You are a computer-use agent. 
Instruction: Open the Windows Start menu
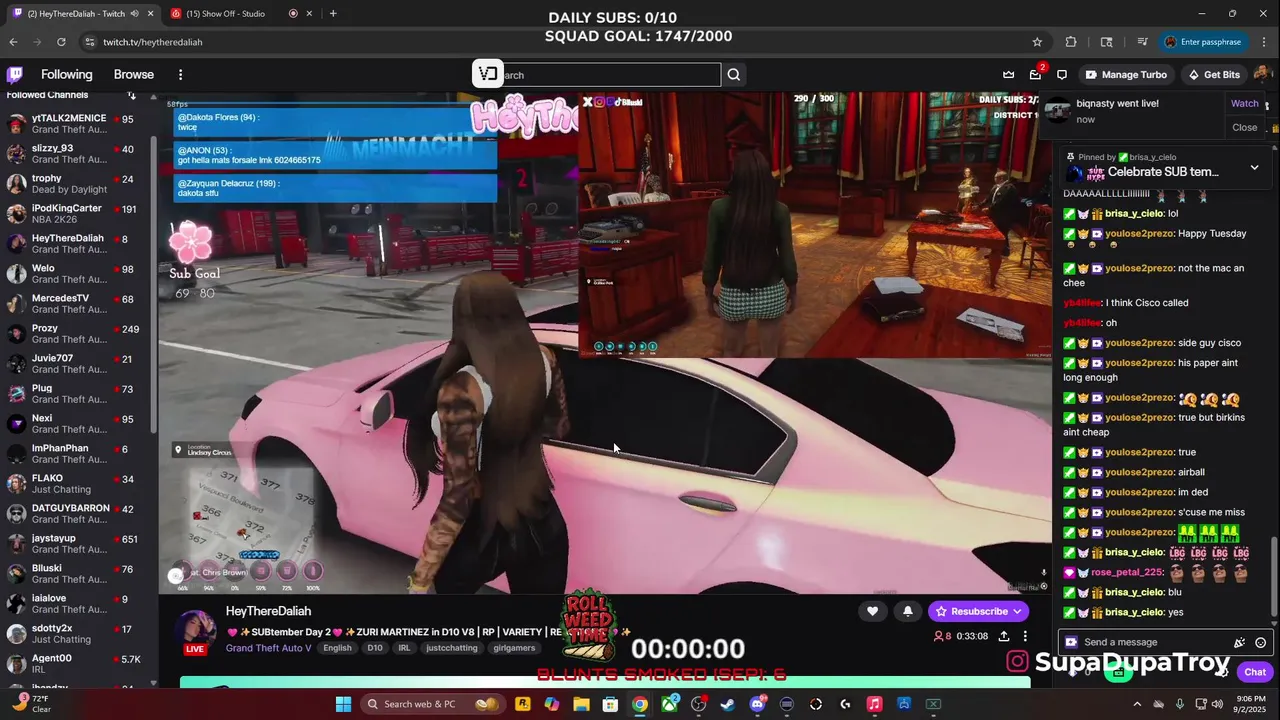coord(343,704)
